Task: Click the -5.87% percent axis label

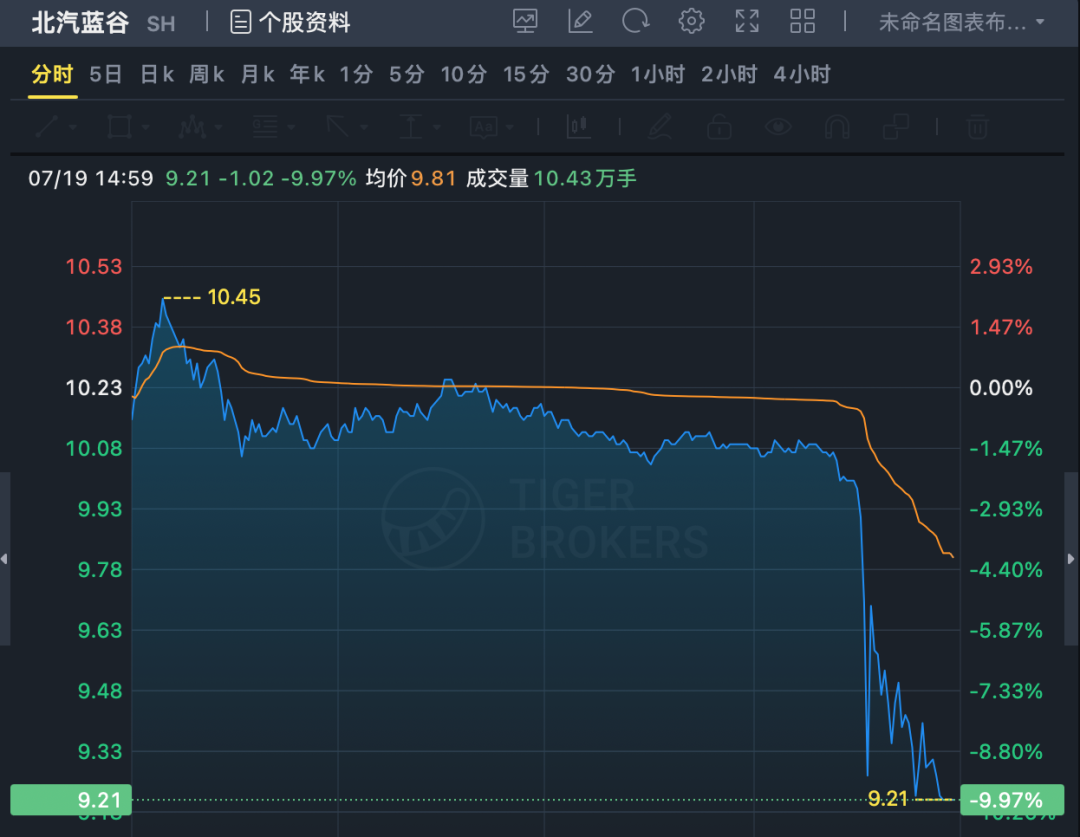Action: [x=1006, y=630]
